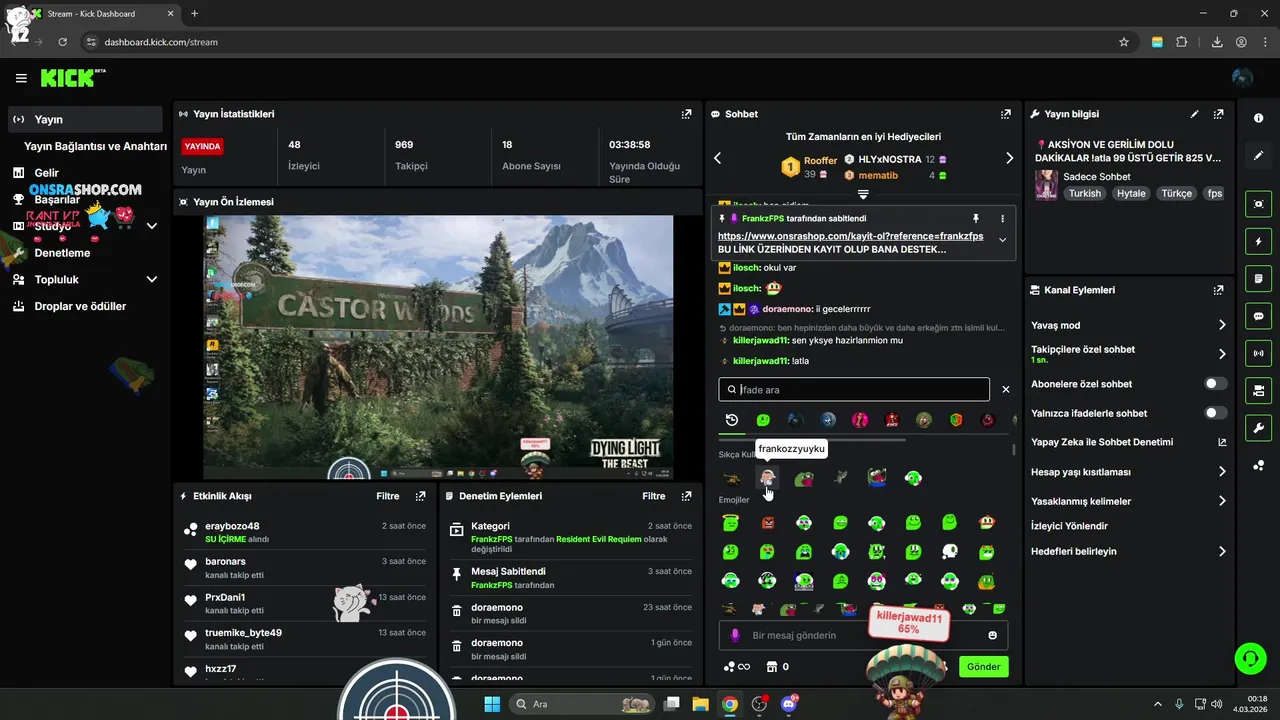Collapse the top gifters banner in chat
Image resolution: width=1280 pixels, height=720 pixels.
click(x=863, y=194)
